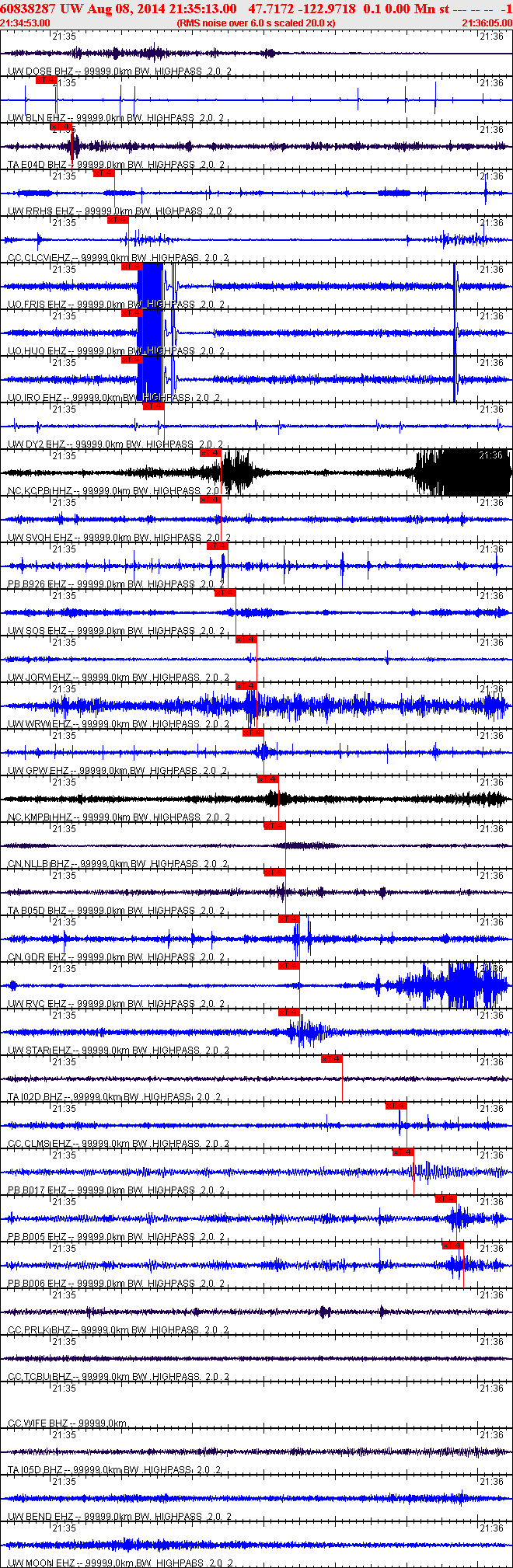This screenshot has height=1568, width=513.
Task: Click the origin time Aug 08, 2014 21:35:13.00
Action: click(x=162, y=8)
